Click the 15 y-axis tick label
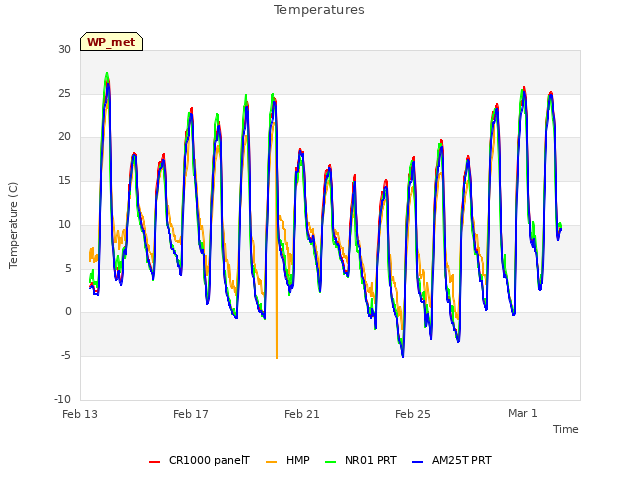The height and width of the screenshot is (480, 640). tap(64, 180)
